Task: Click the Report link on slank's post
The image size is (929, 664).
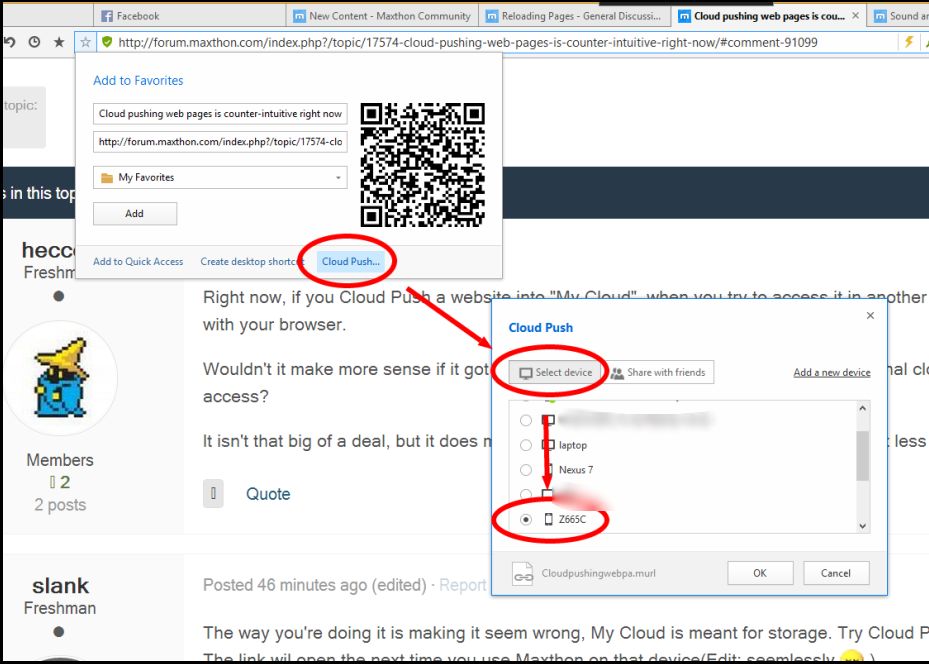Action: [463, 585]
